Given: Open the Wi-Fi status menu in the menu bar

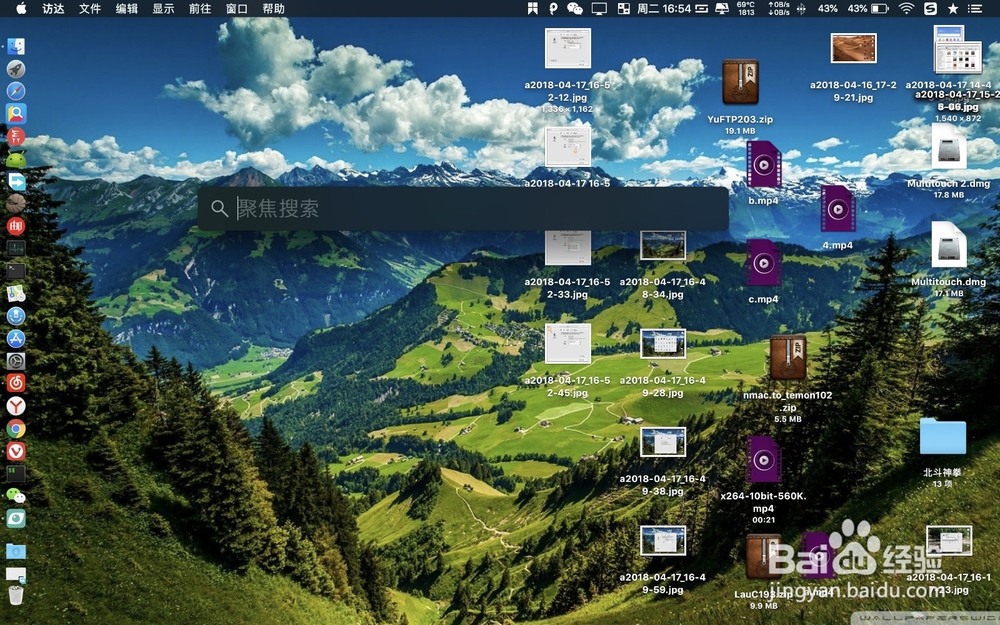Looking at the screenshot, I should [x=904, y=10].
